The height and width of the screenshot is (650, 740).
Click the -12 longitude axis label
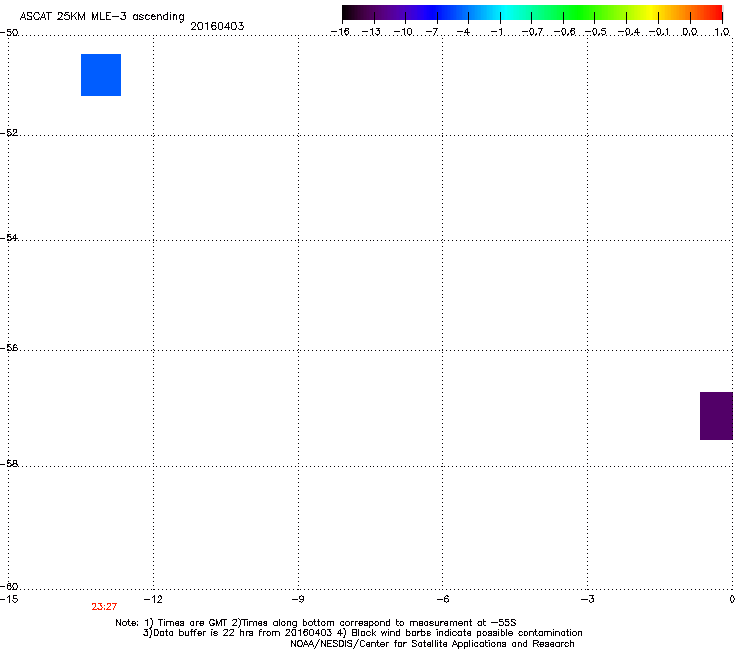click(x=153, y=599)
